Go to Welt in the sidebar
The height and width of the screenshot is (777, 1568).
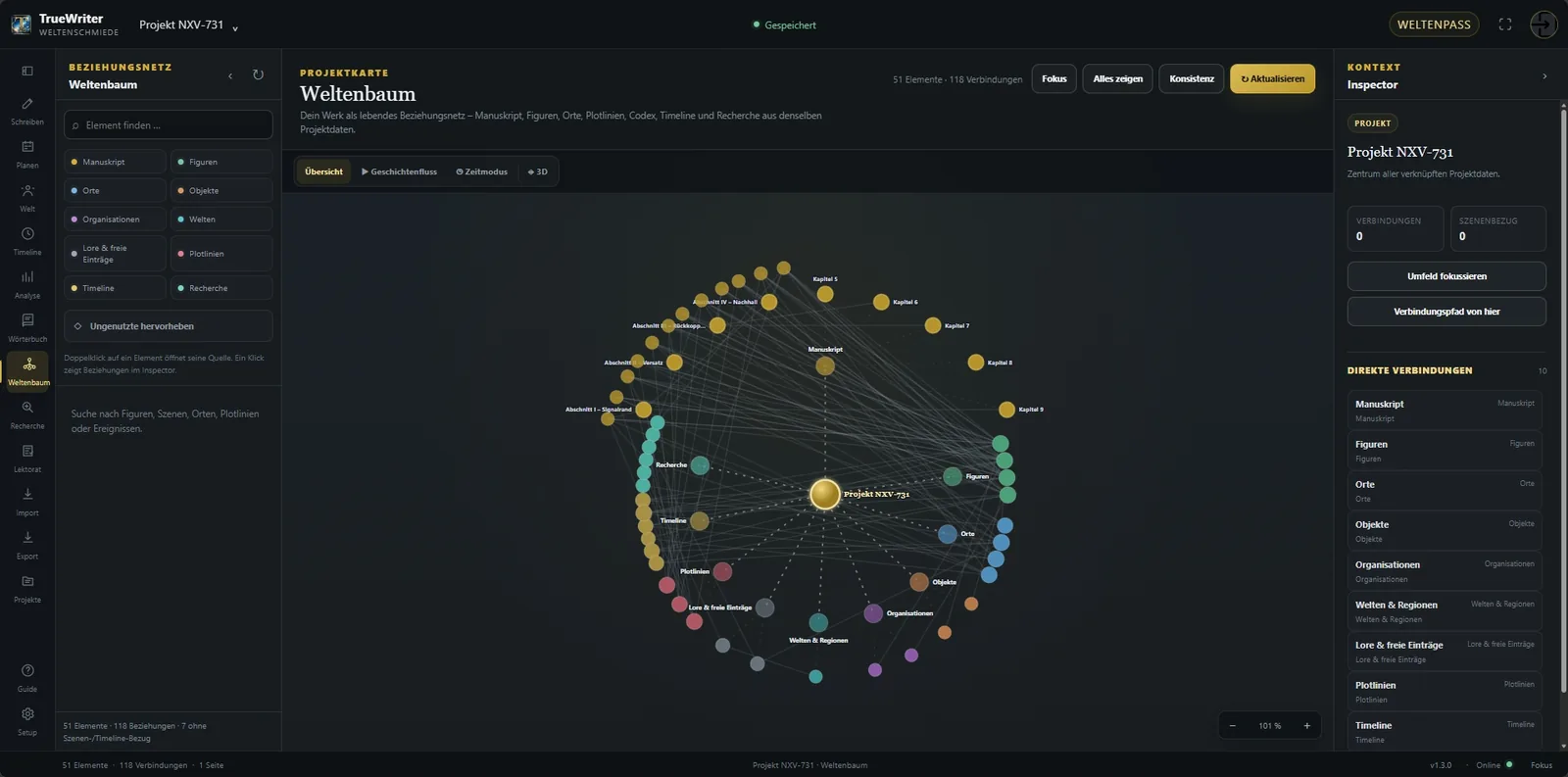27,197
